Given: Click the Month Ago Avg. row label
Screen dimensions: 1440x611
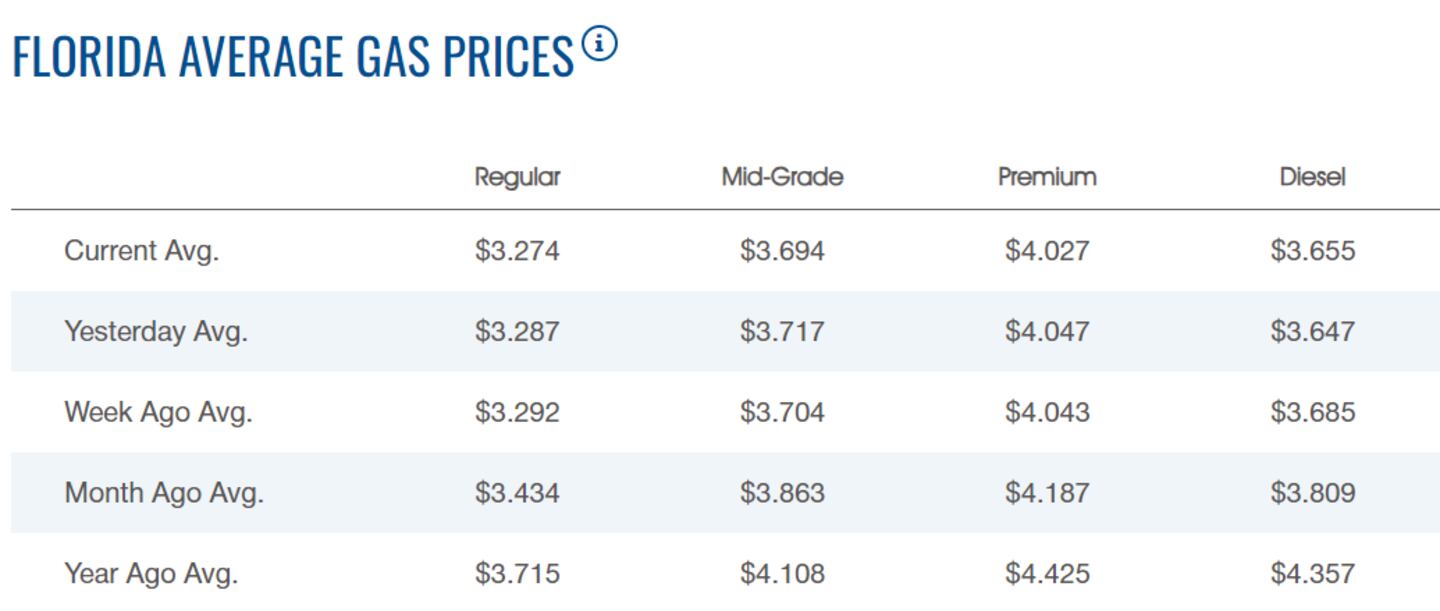Looking at the screenshot, I should tap(164, 493).
